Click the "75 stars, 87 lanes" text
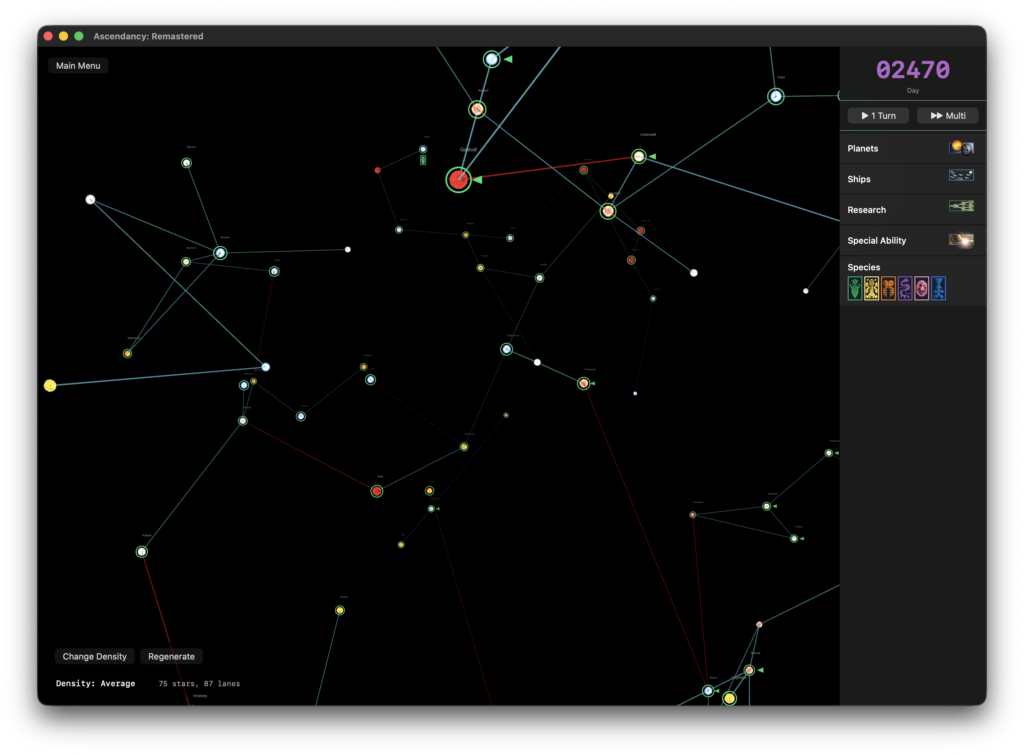The width and height of the screenshot is (1024, 755). pos(199,683)
